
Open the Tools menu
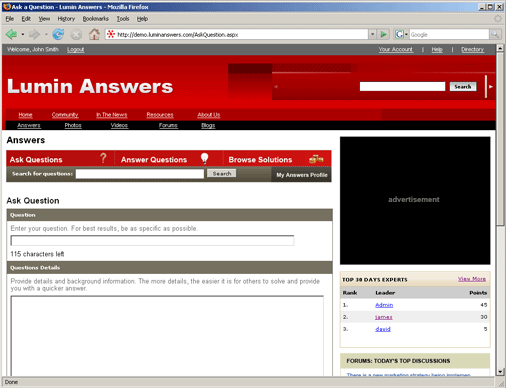[x=123, y=19]
